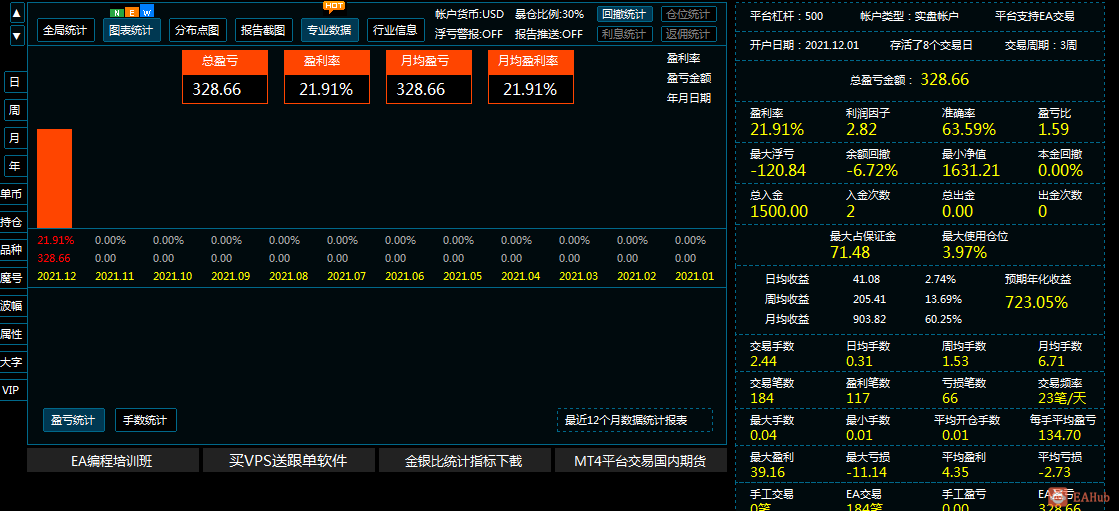
Task: Open the VIP sidebar item
Action: [12, 390]
